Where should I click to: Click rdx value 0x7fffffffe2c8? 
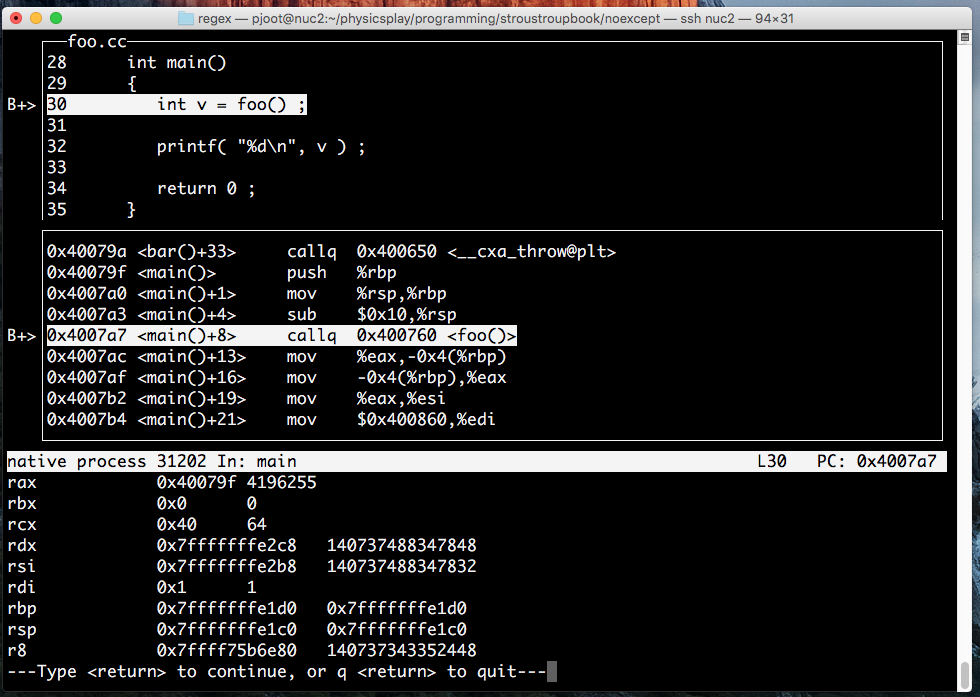[227, 546]
